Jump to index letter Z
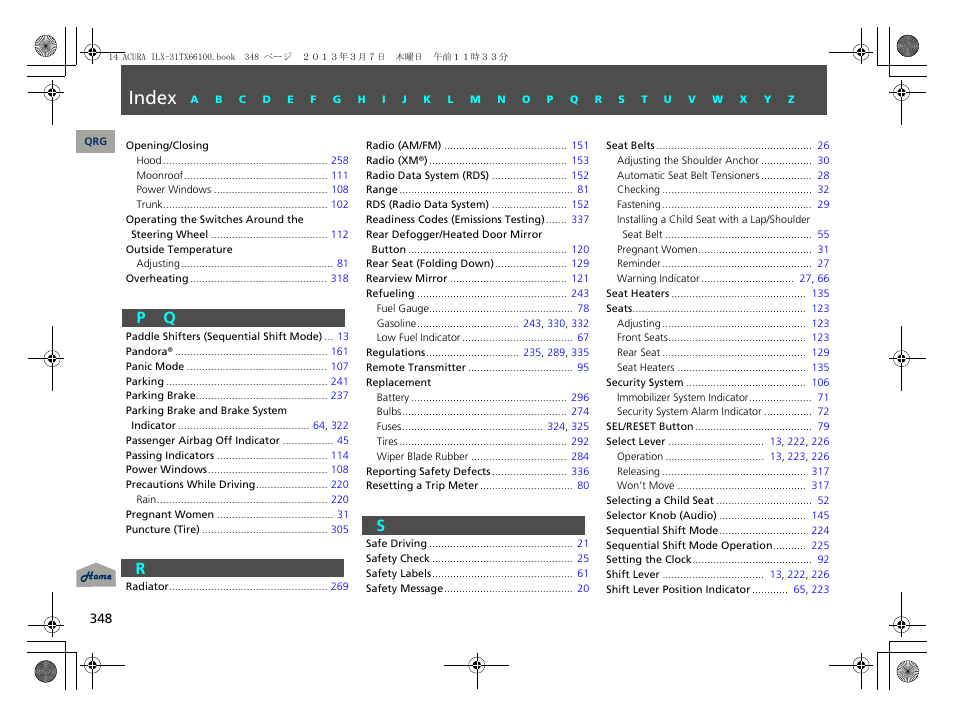 pos(791,99)
